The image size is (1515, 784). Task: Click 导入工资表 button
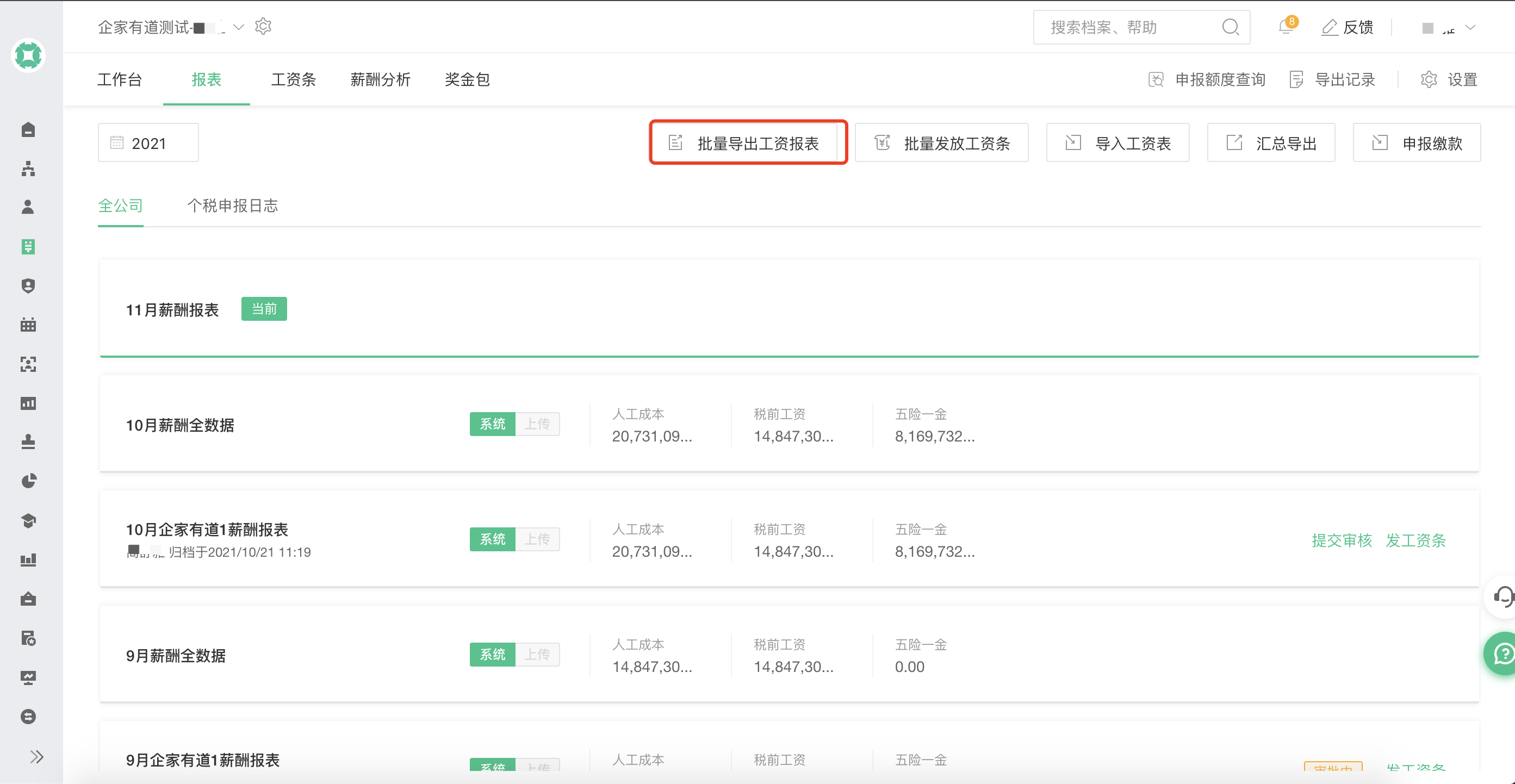coord(1118,143)
